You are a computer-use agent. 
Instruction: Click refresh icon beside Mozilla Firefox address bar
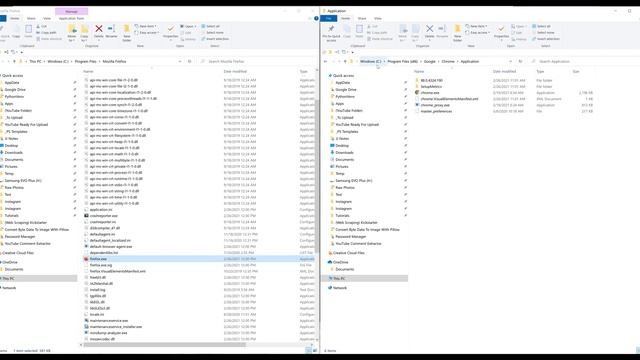pos(189,61)
